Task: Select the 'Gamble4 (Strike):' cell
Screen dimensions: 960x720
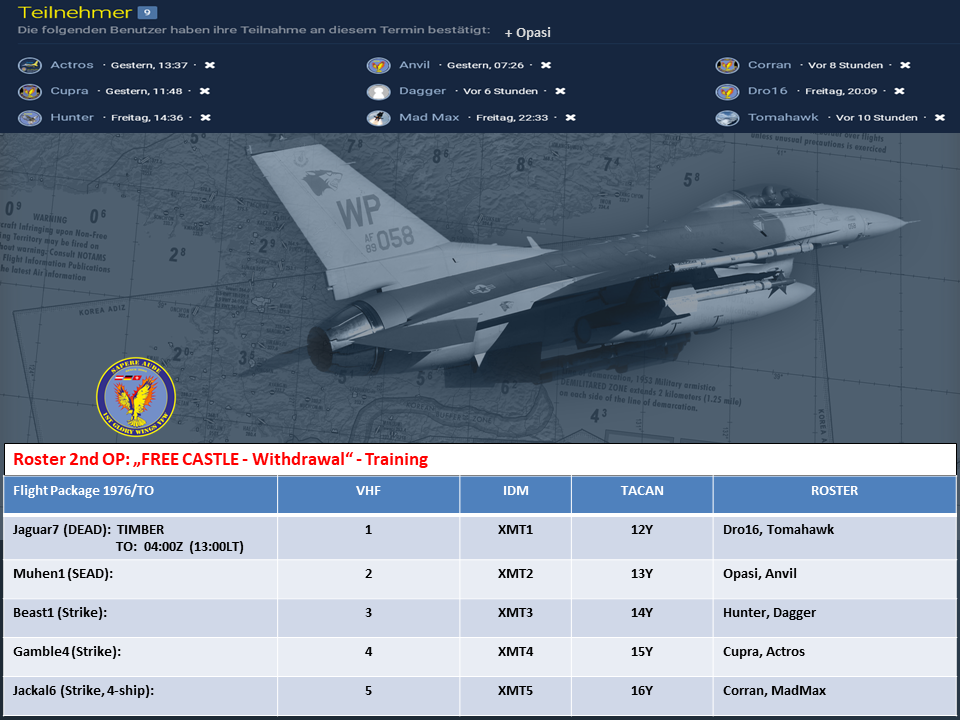Action: point(140,657)
